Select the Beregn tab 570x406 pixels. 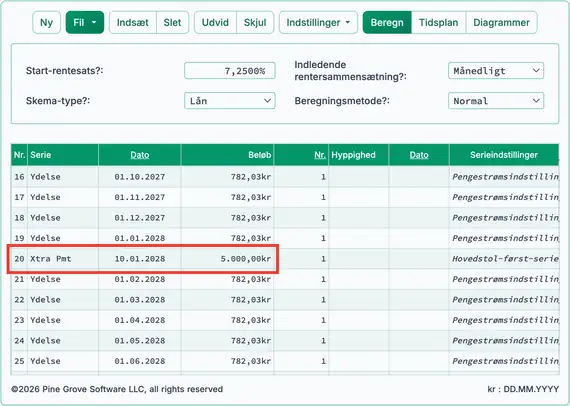[387, 23]
